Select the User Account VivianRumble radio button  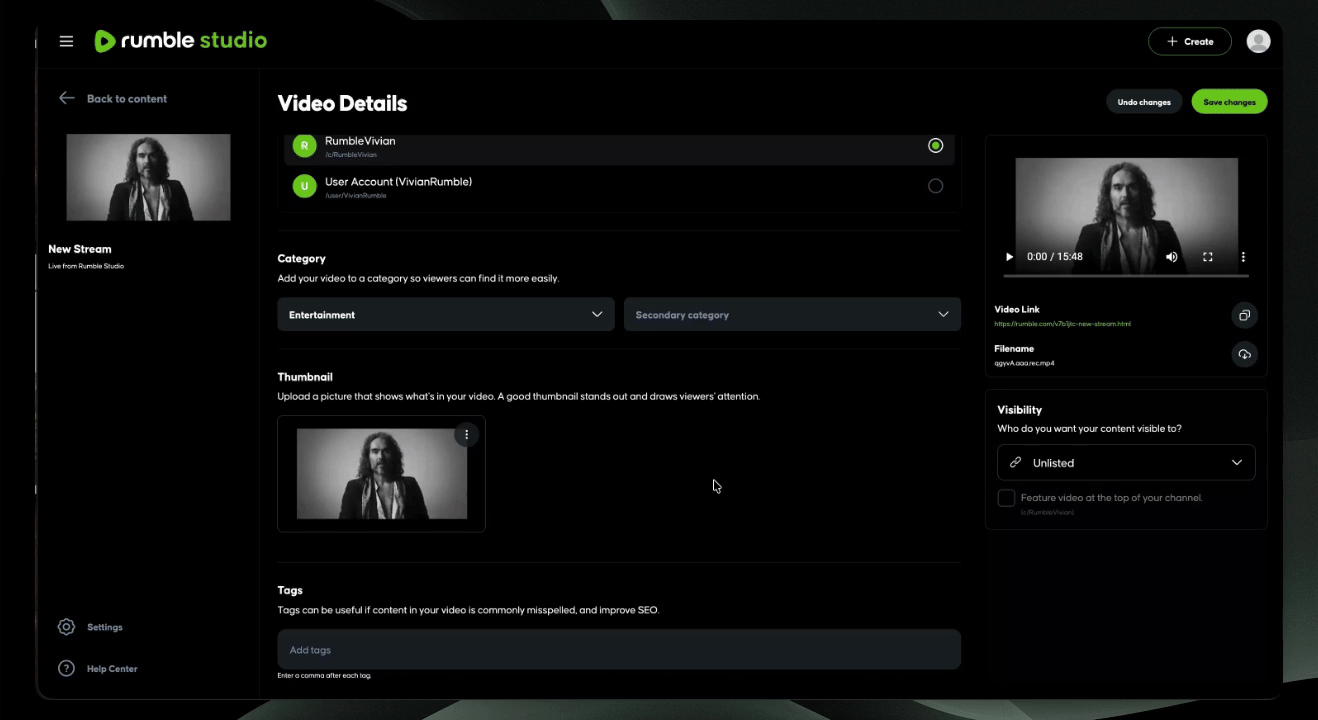tap(935, 186)
